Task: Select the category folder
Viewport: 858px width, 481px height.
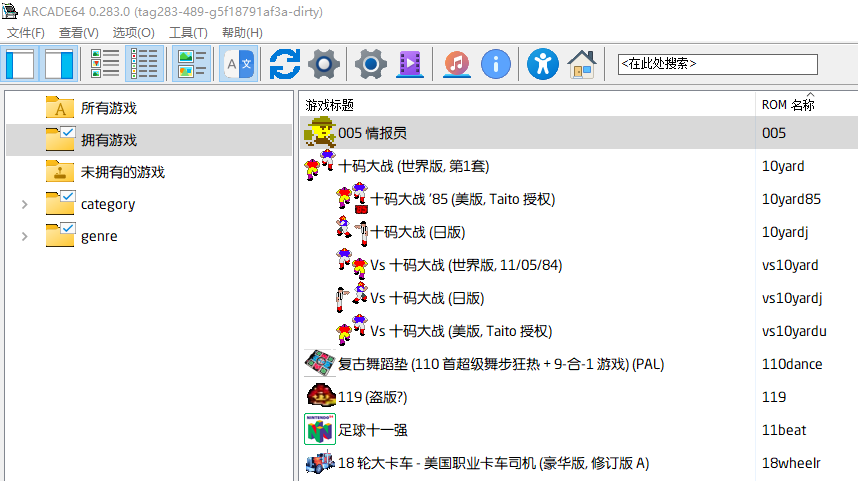Action: pyautogui.click(x=108, y=204)
